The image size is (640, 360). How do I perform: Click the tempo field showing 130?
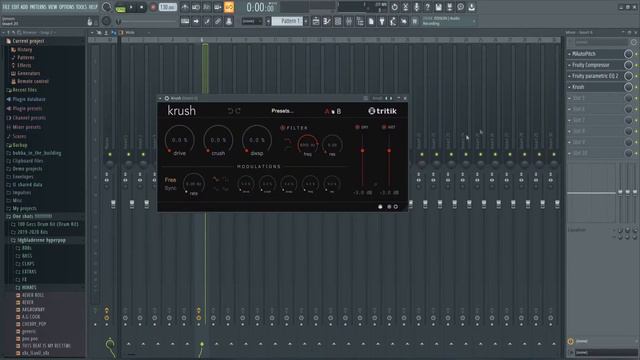[x=168, y=7]
